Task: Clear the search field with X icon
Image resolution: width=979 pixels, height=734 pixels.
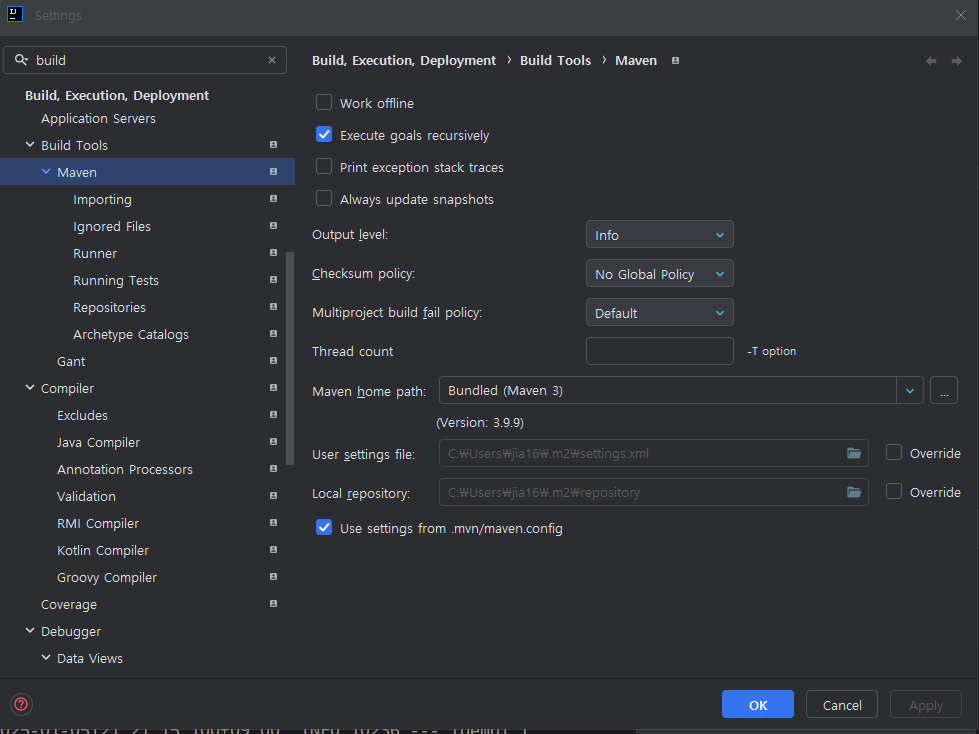Action: 272,60
